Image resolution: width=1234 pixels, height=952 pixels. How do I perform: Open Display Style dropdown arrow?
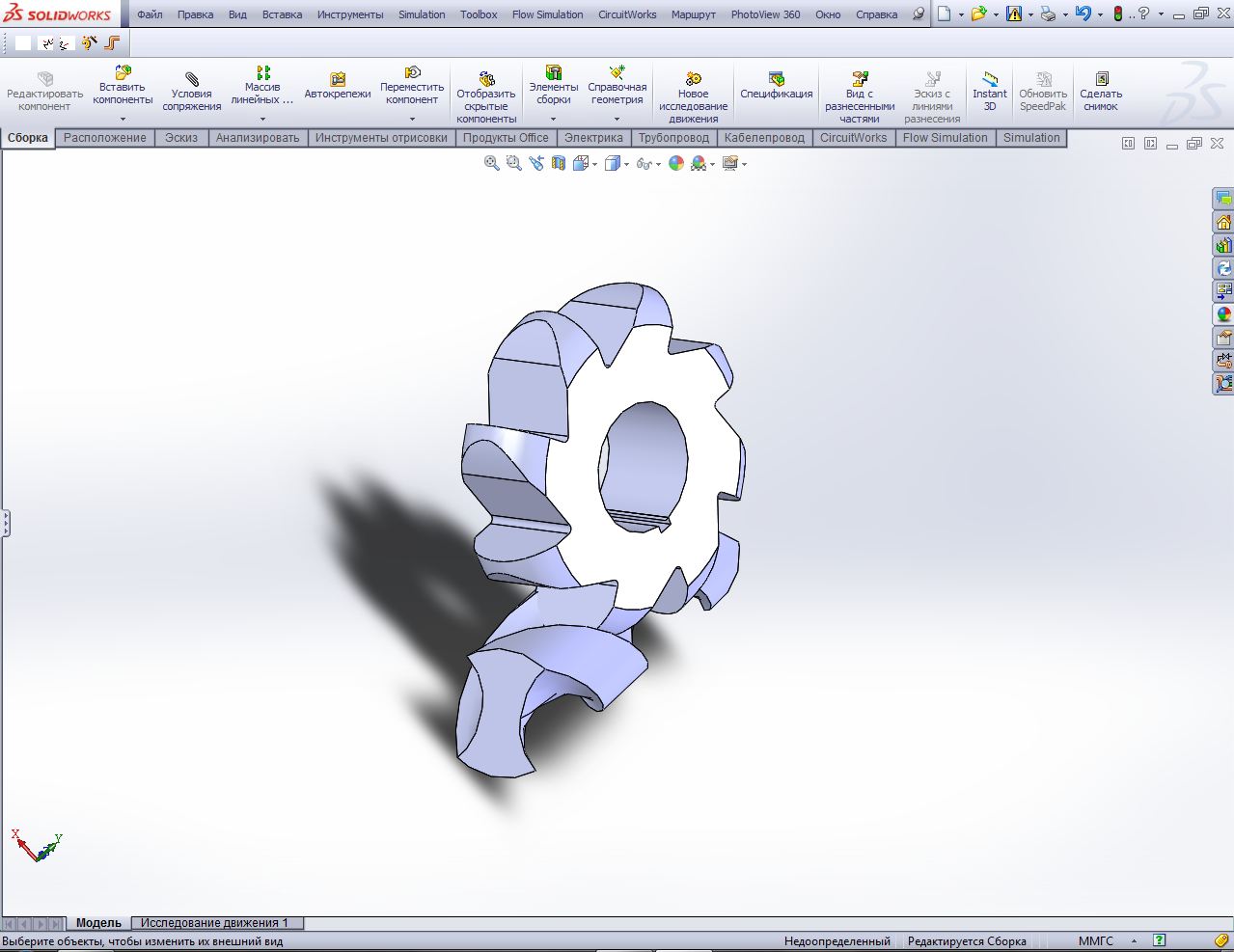pos(626,164)
